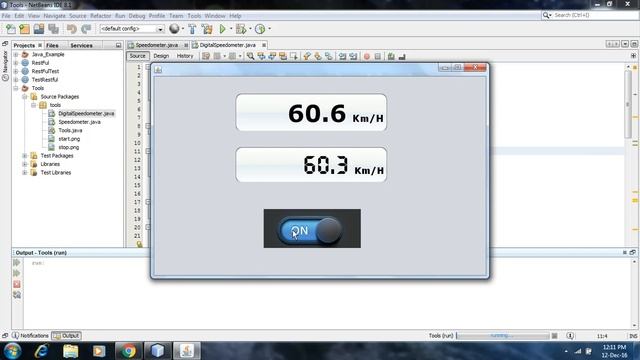Toggle the Design view button
The height and width of the screenshot is (360, 640).
[161, 56]
